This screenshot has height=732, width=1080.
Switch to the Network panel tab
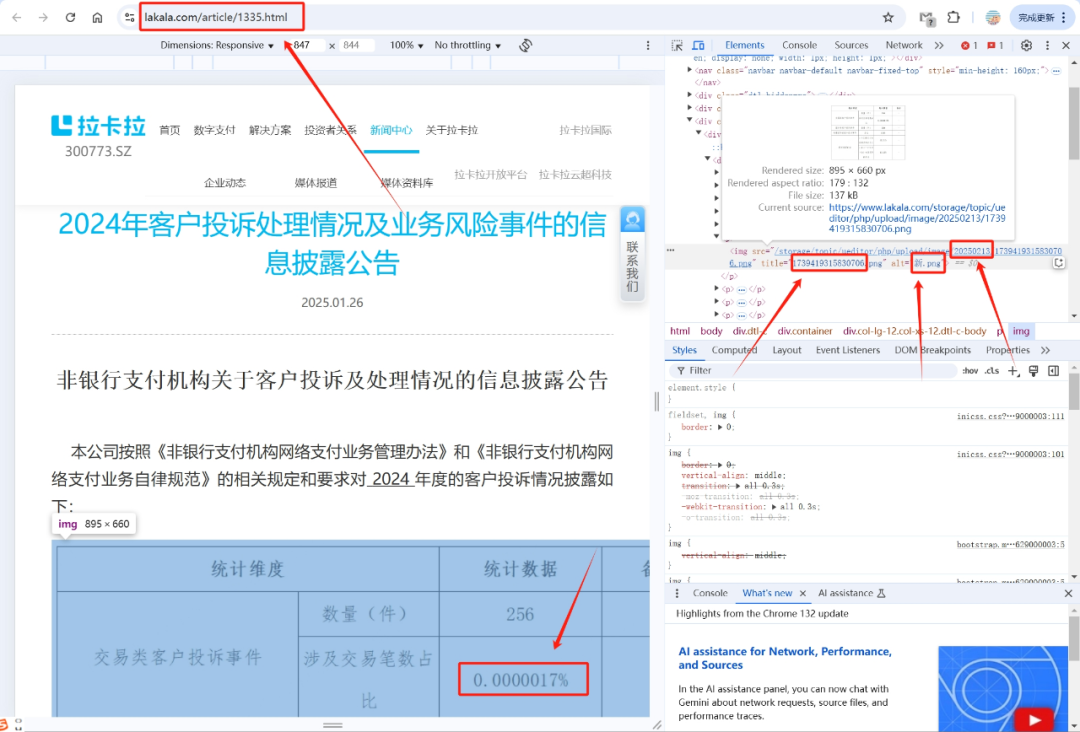pos(904,45)
